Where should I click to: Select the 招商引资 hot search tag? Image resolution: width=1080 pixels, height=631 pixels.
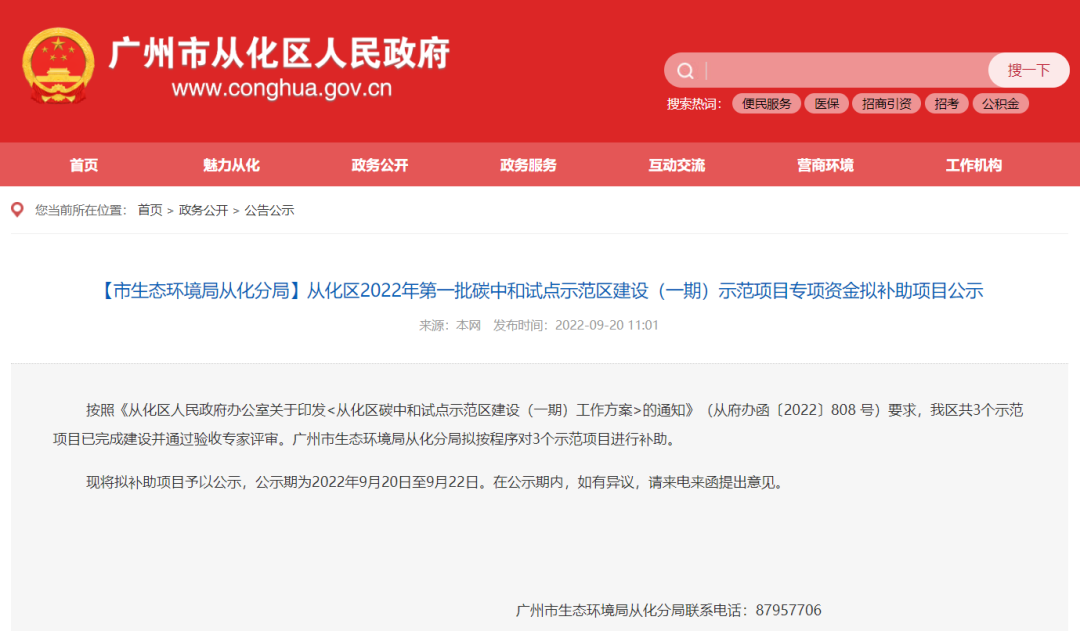[886, 104]
